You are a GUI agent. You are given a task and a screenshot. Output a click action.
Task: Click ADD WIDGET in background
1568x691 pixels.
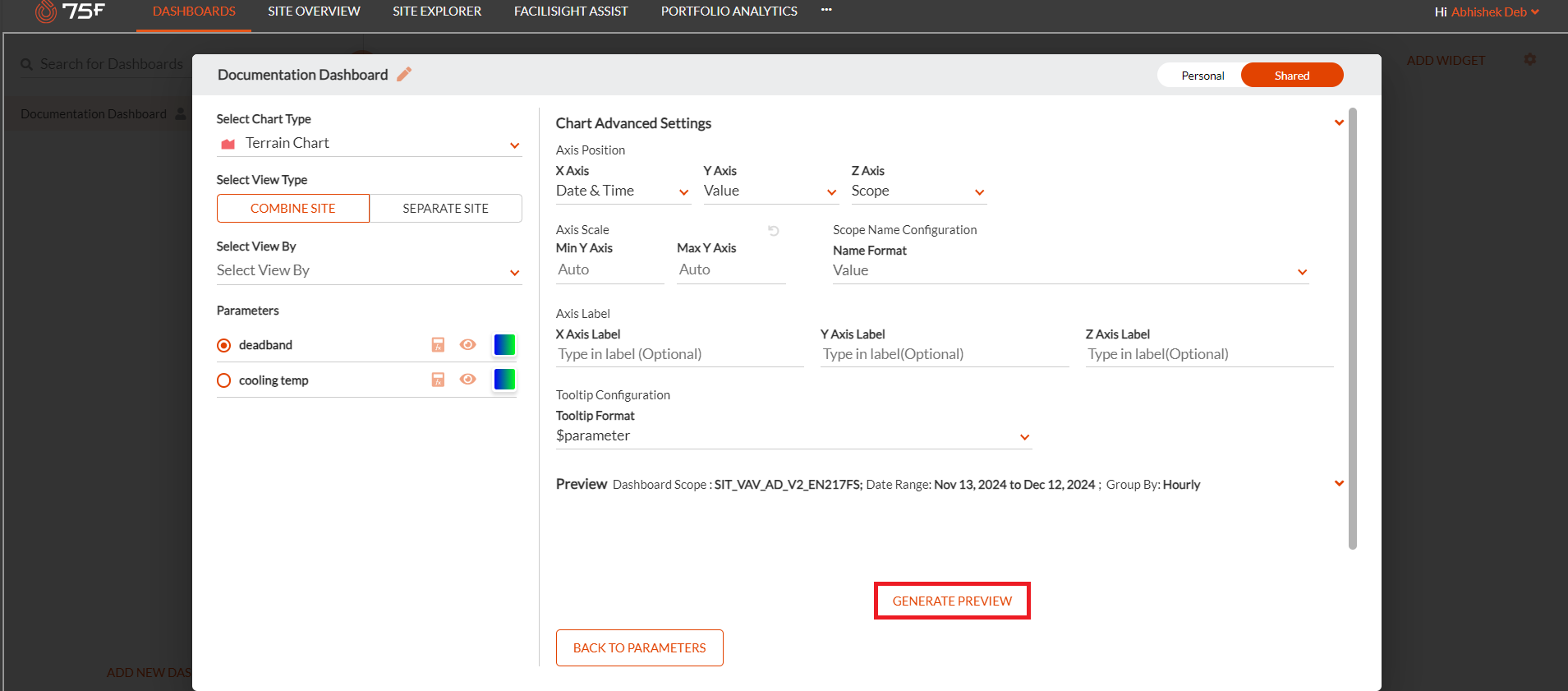(1446, 61)
